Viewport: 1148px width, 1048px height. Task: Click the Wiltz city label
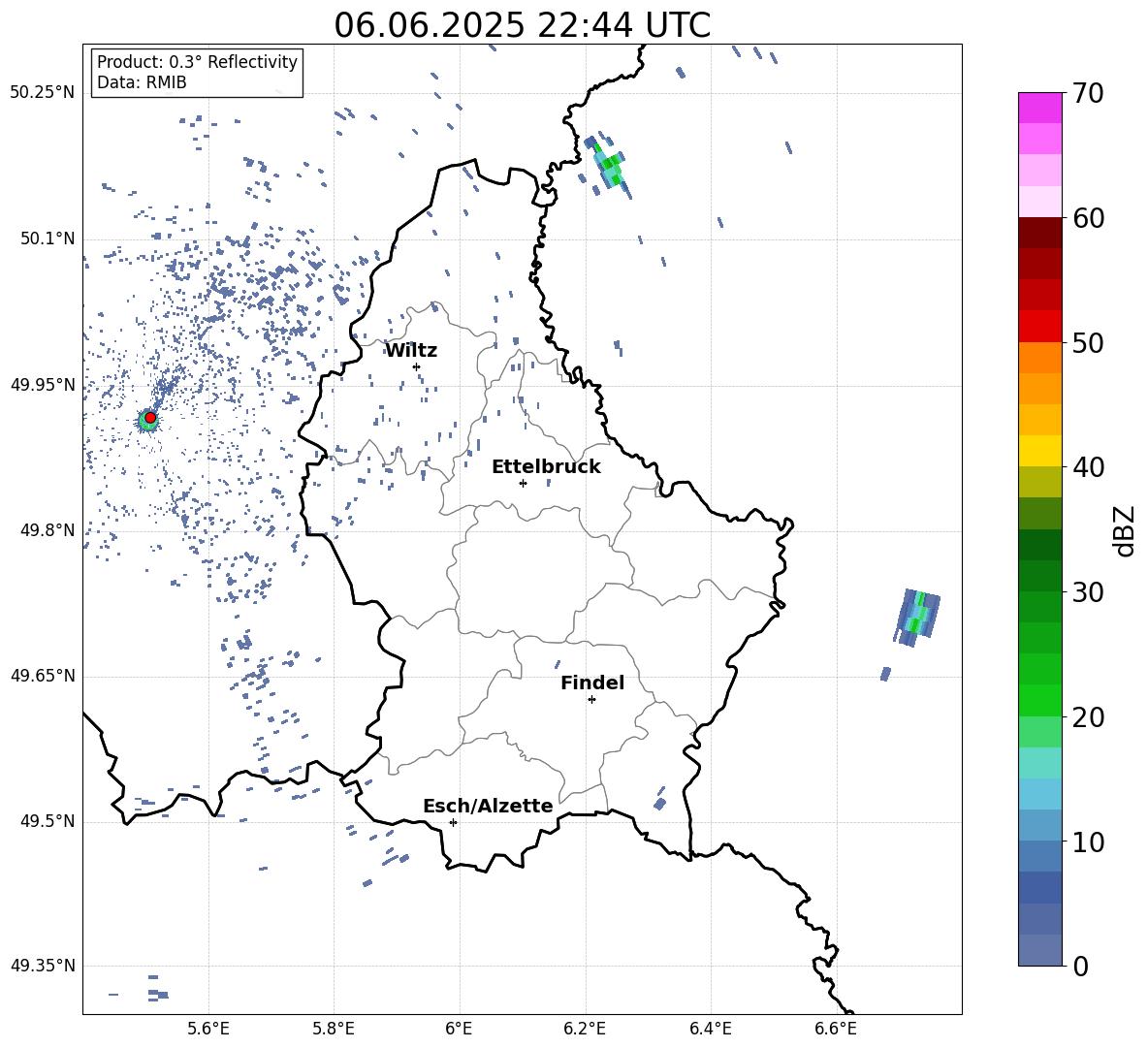coord(411,351)
